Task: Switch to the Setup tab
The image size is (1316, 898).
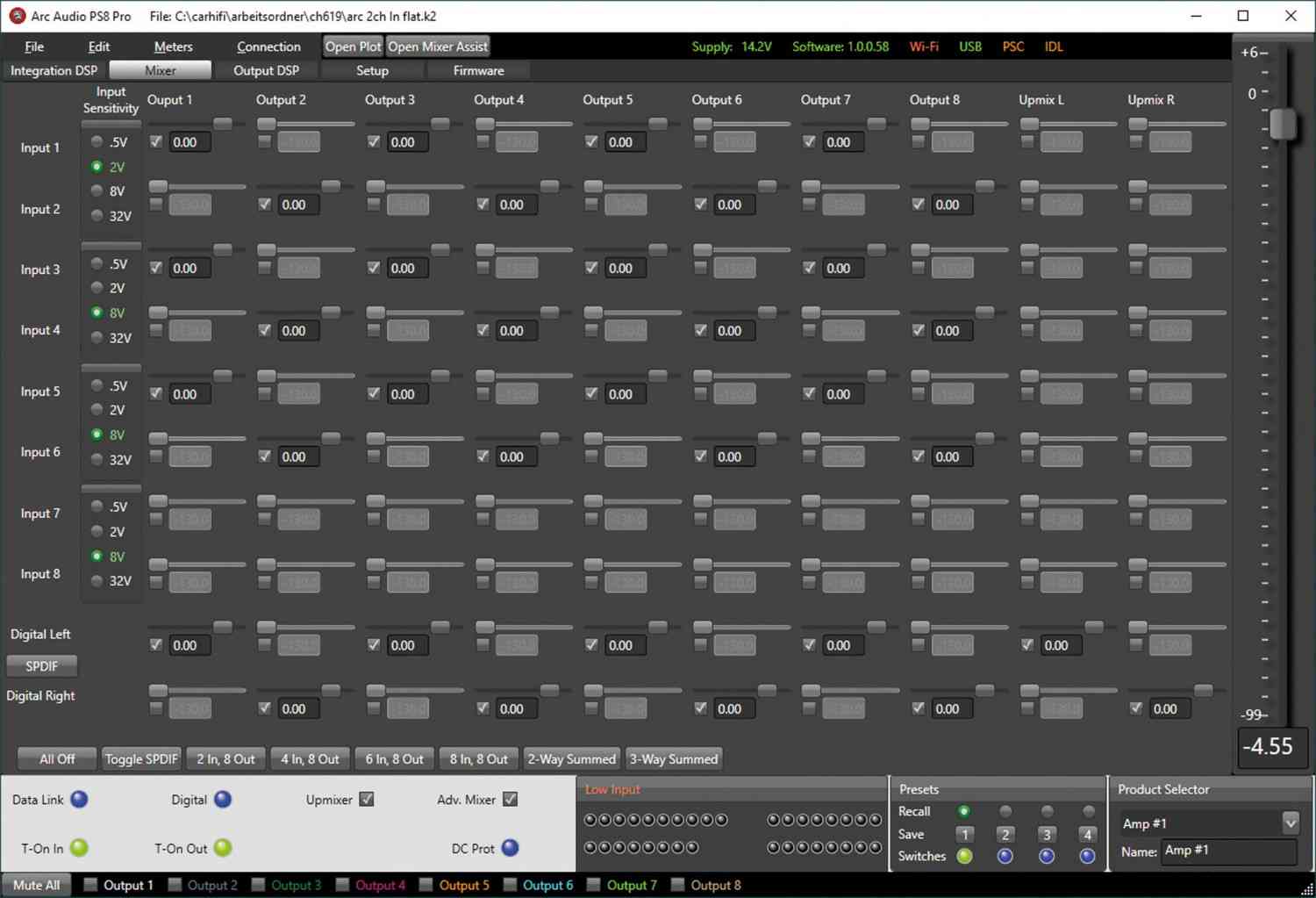Action: point(372,70)
